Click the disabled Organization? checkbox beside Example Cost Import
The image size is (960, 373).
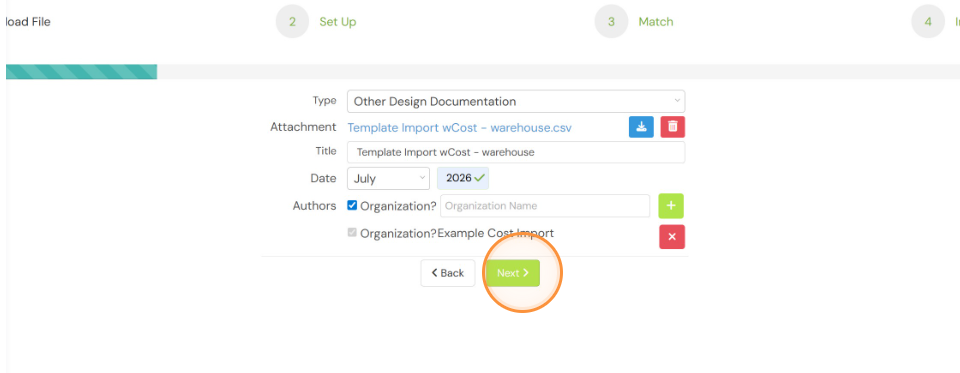(x=352, y=233)
